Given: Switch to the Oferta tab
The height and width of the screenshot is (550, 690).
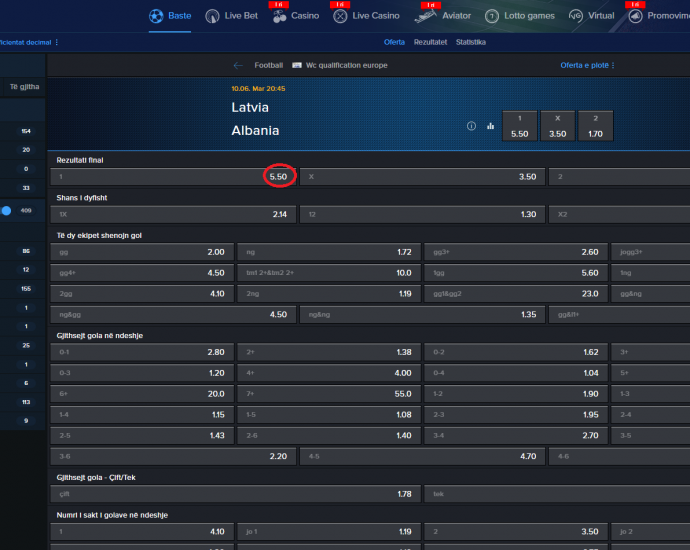Looking at the screenshot, I should coord(394,42).
